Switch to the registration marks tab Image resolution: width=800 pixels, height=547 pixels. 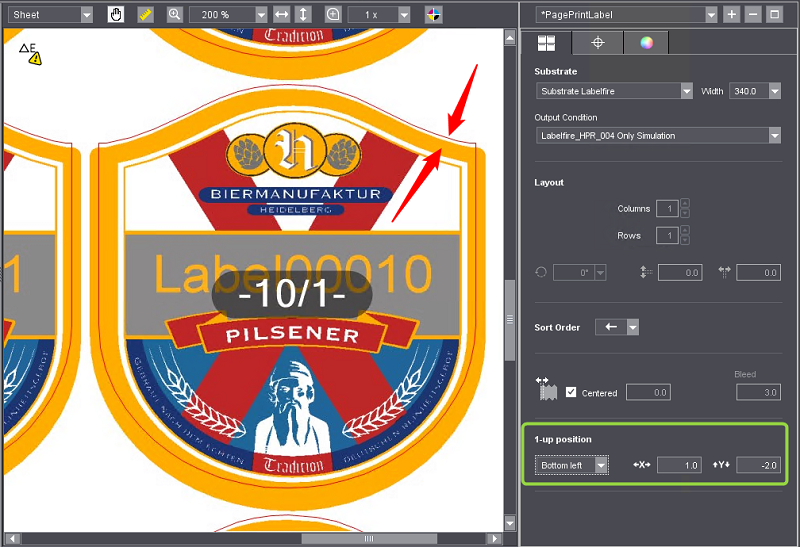pos(597,42)
